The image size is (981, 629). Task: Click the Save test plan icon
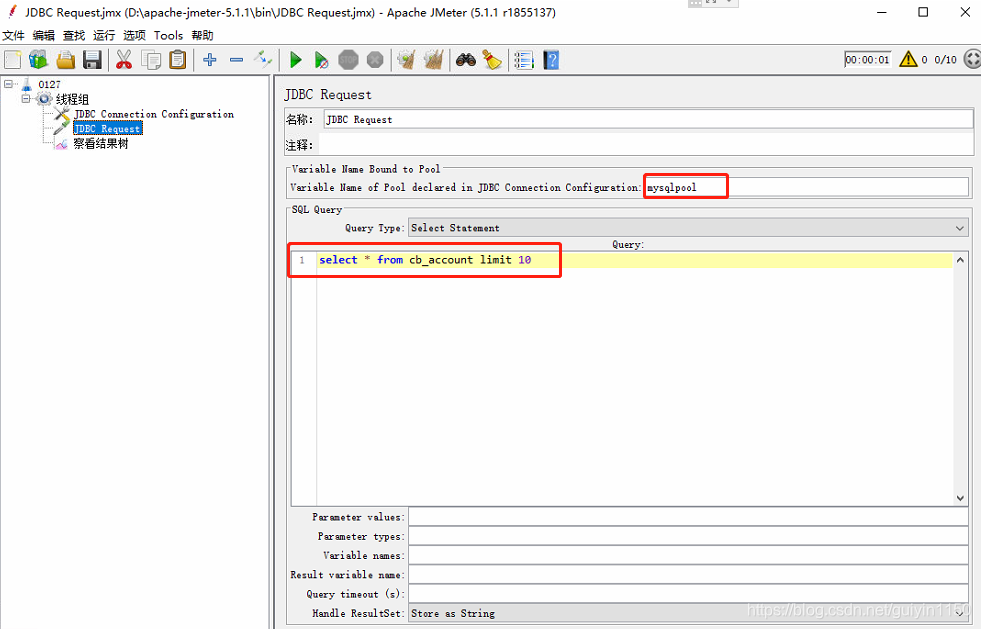(92, 59)
